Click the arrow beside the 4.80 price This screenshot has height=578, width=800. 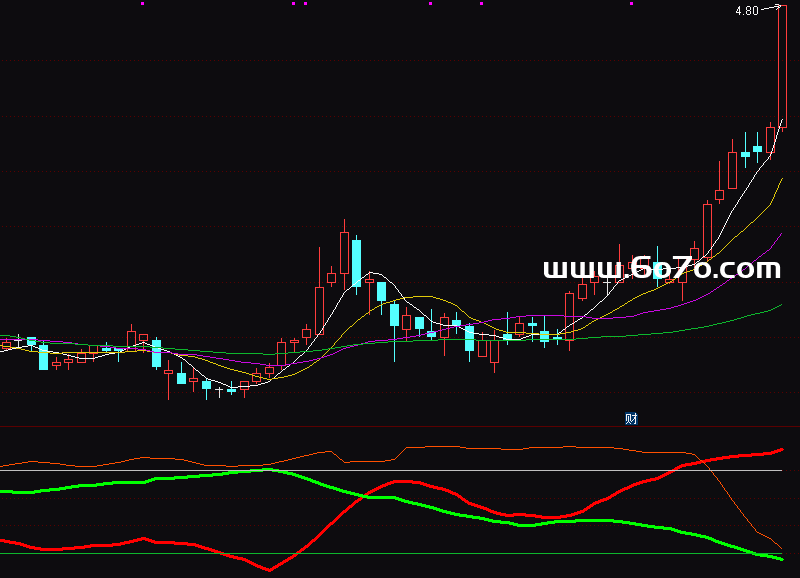coord(771,8)
